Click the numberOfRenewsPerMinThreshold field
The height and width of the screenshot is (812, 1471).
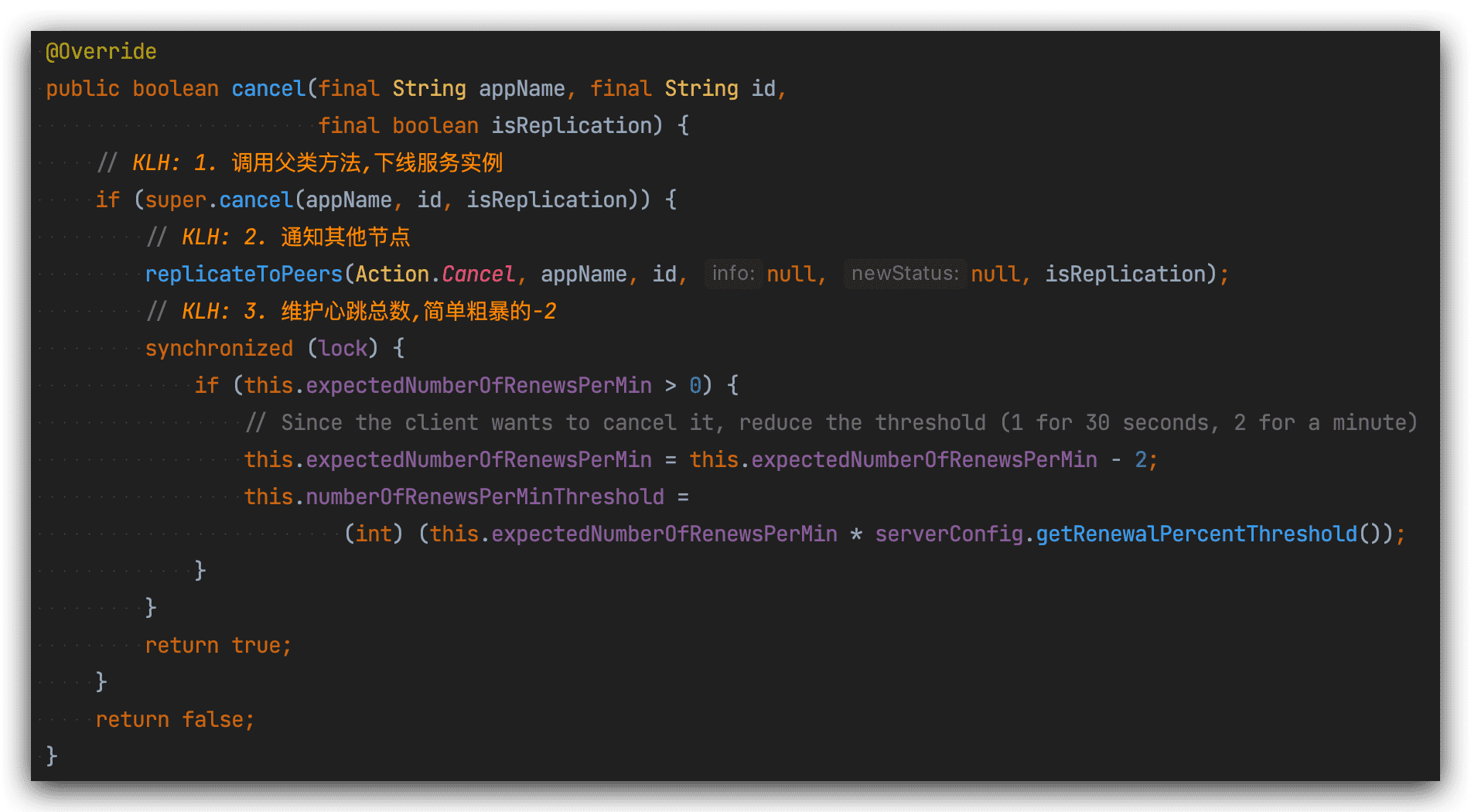[x=485, y=497]
